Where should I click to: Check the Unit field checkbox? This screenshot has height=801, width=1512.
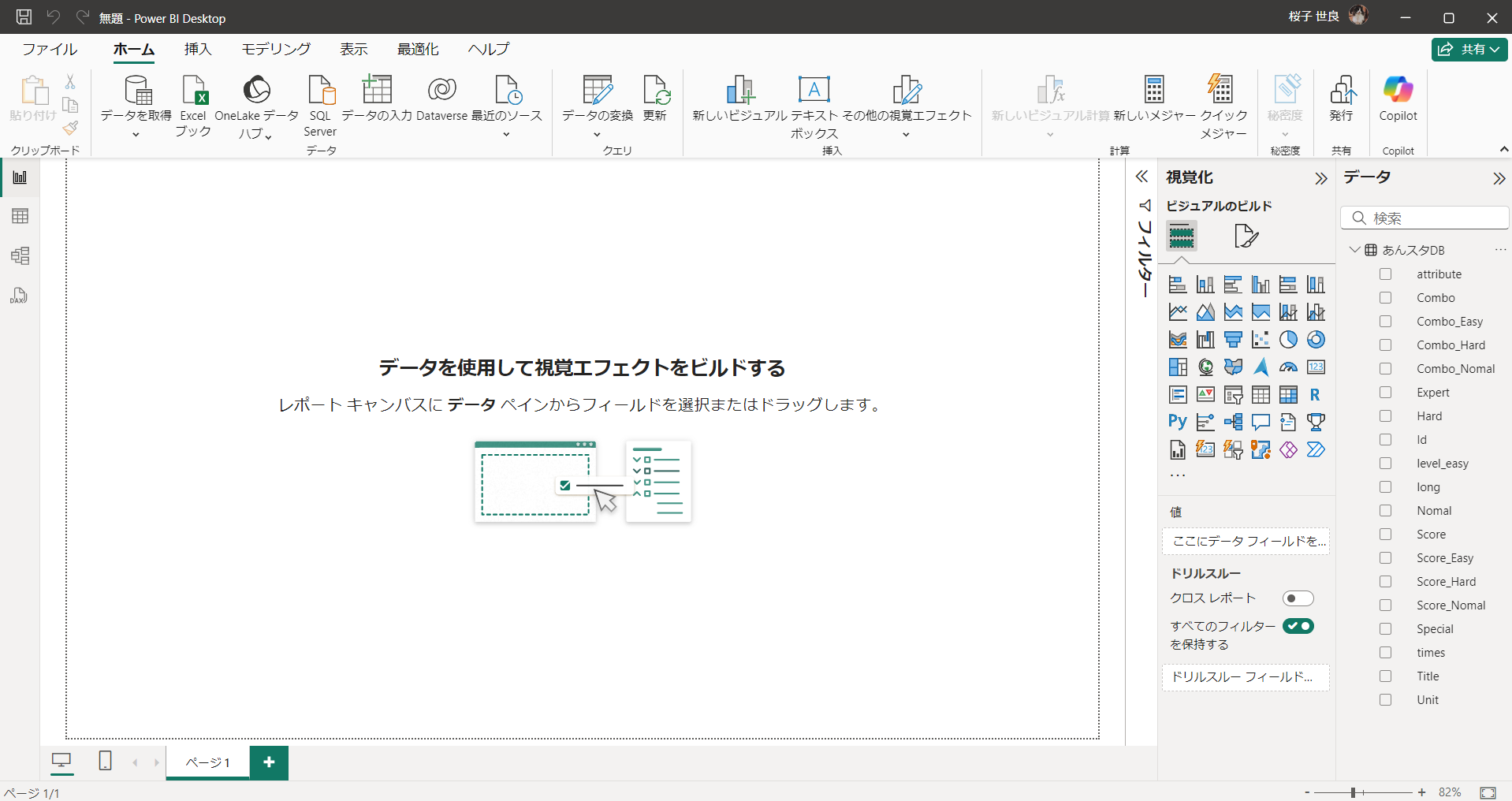point(1385,699)
